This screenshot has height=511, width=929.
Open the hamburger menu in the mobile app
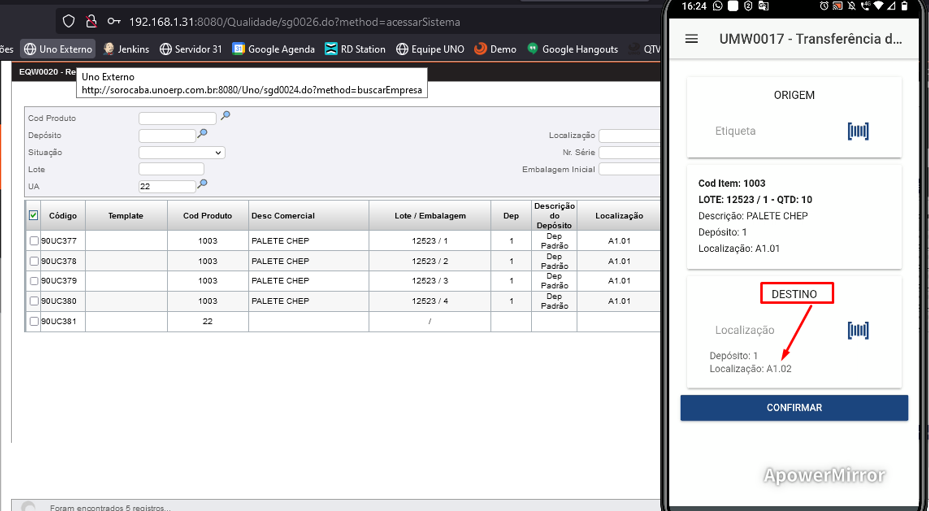pyautogui.click(x=691, y=39)
